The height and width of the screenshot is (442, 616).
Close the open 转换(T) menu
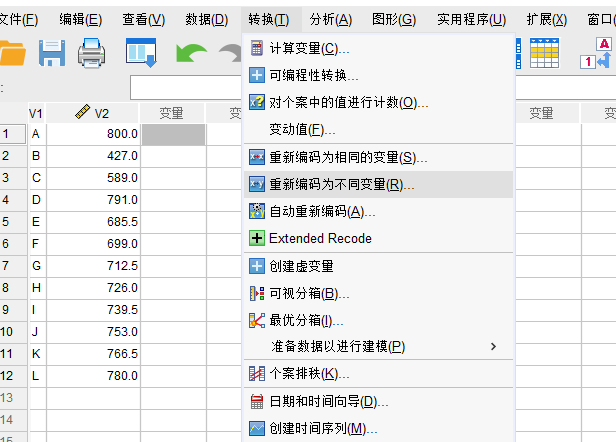tap(269, 19)
